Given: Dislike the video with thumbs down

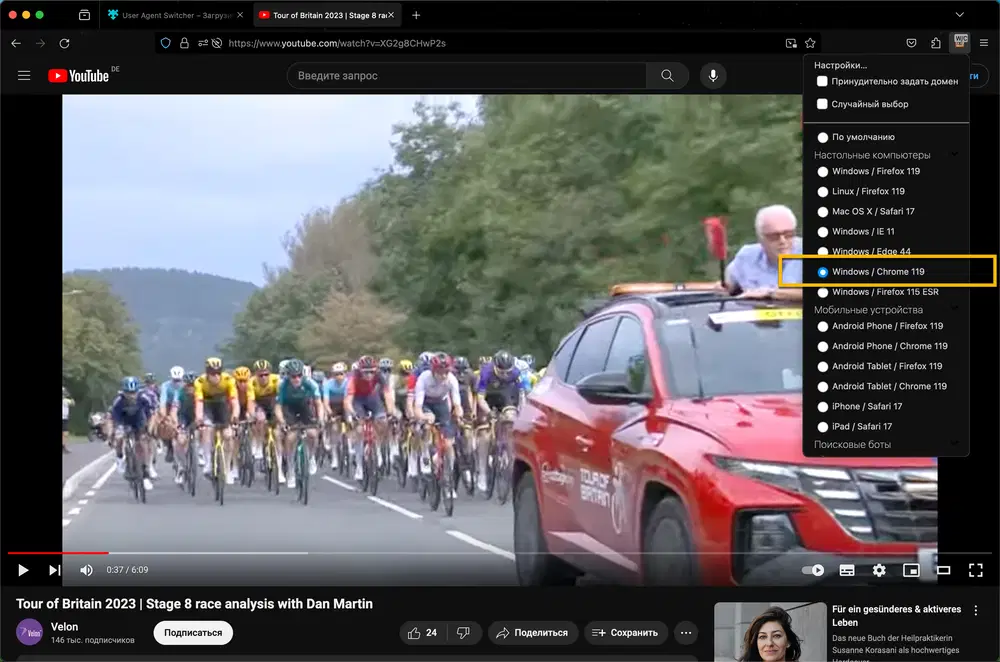Looking at the screenshot, I should 464,633.
